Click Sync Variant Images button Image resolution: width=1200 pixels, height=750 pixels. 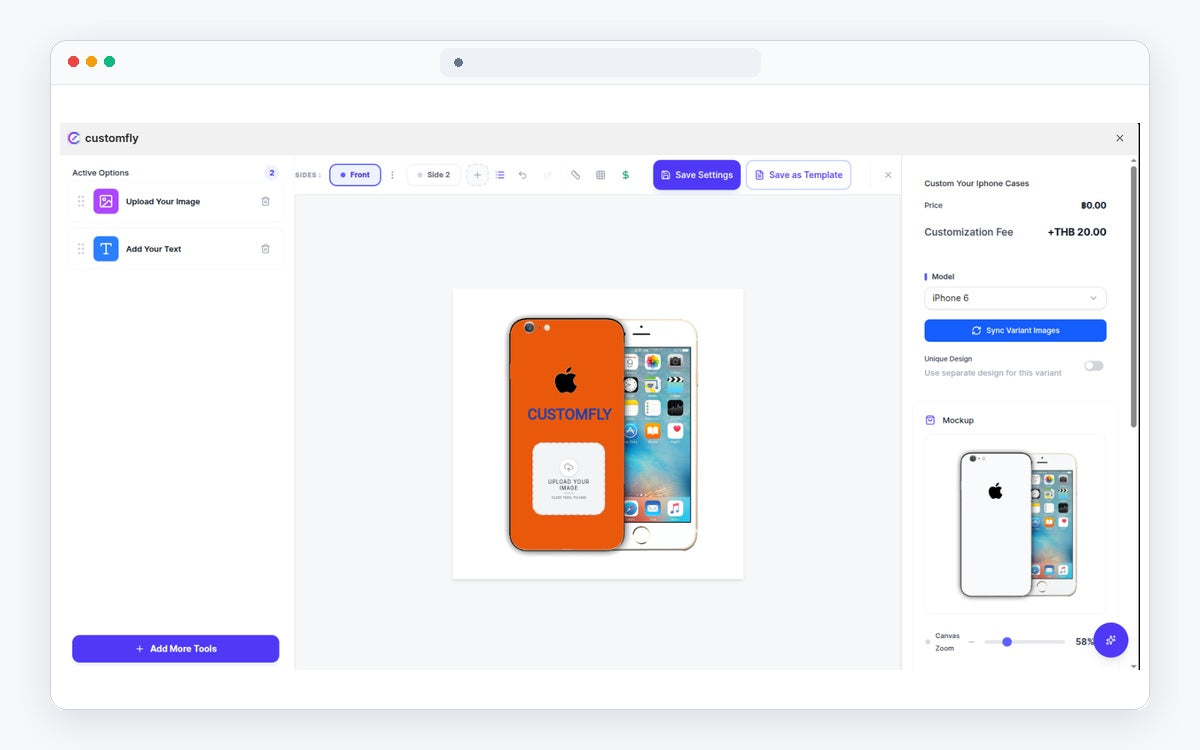(1015, 330)
